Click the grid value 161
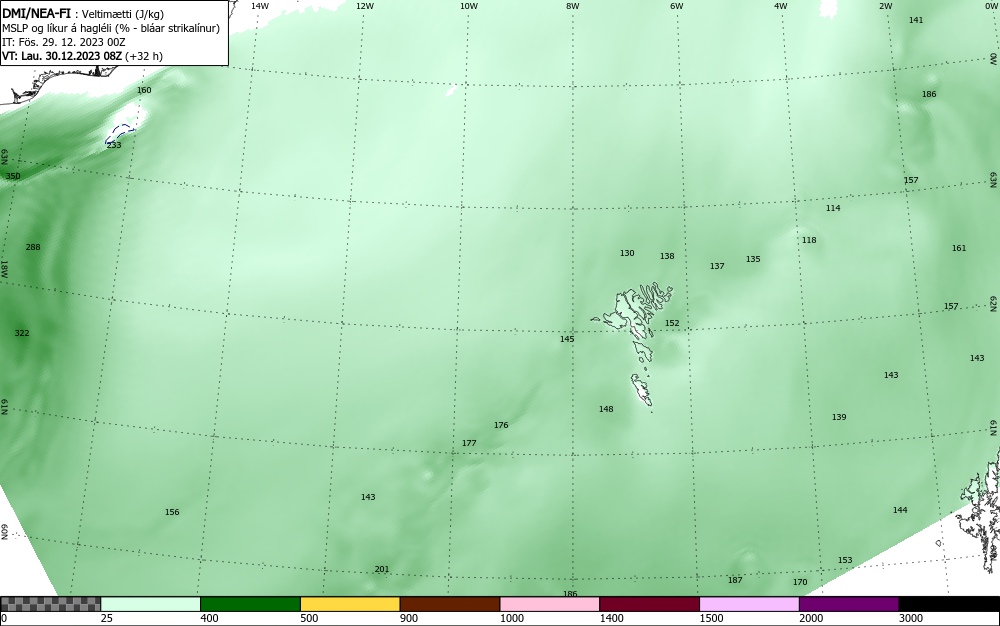This screenshot has height=626, width=1000. coord(959,248)
